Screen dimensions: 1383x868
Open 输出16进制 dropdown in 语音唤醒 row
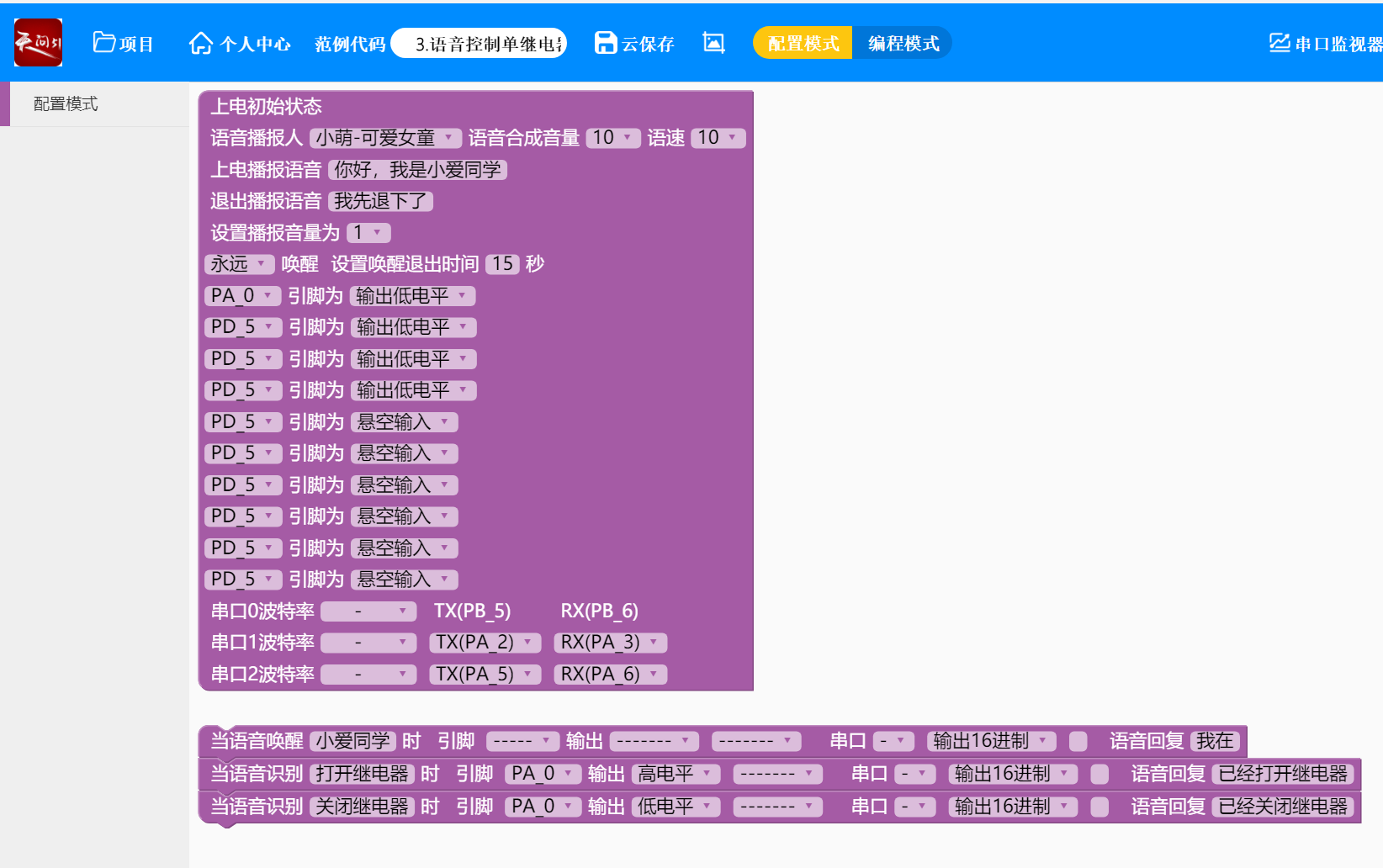(x=992, y=741)
